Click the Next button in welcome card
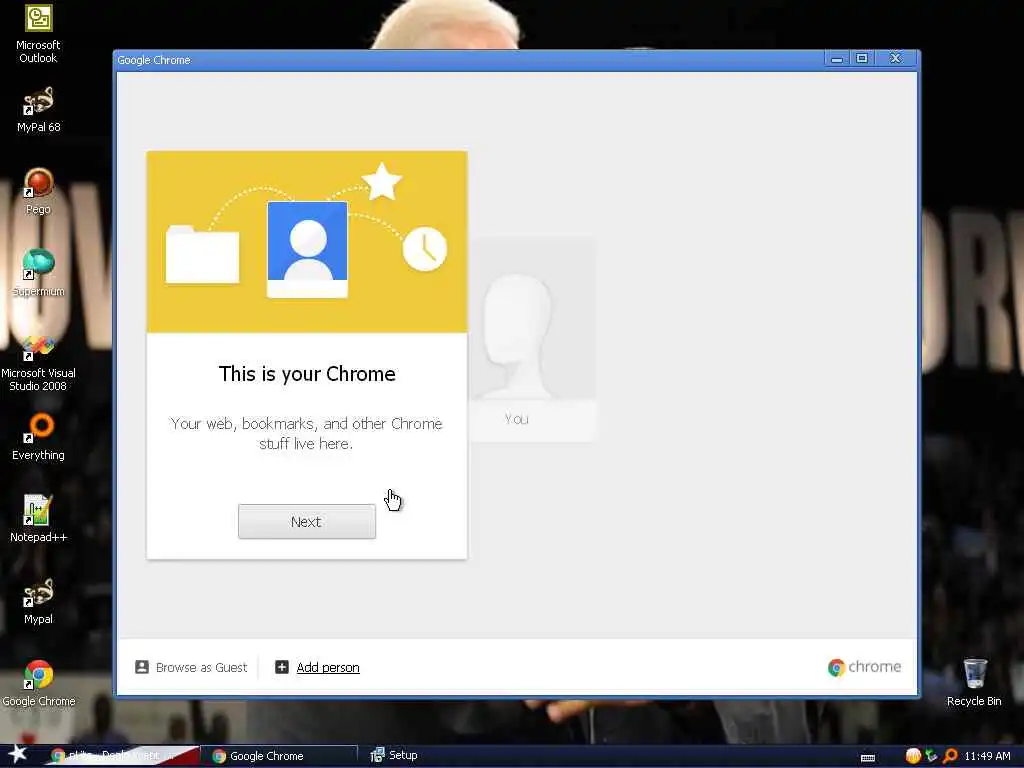 coord(306,521)
